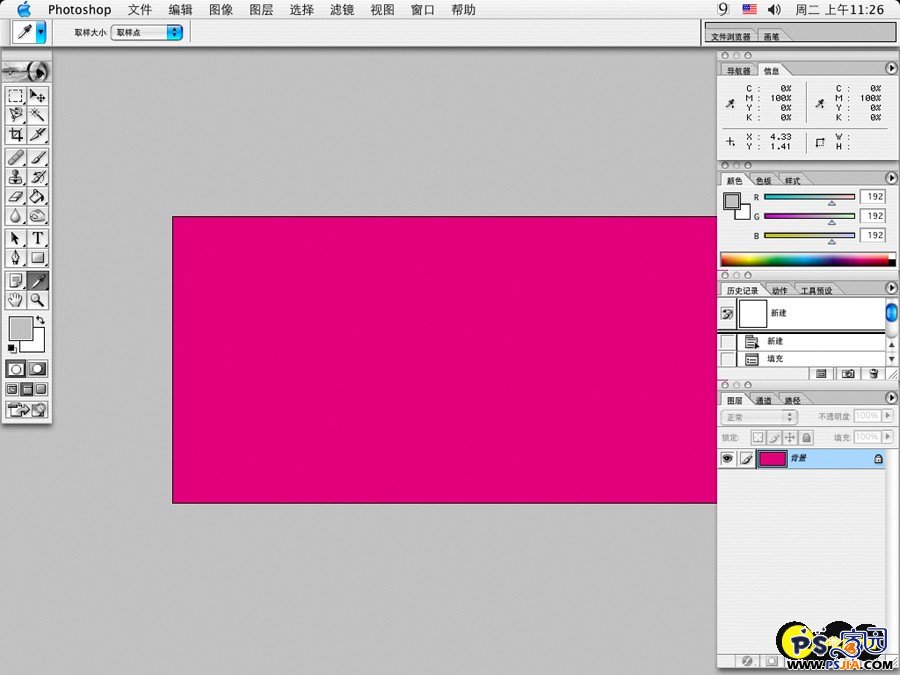Toggle history brush source box beside 填充
The width and height of the screenshot is (900, 675).
pos(727,359)
